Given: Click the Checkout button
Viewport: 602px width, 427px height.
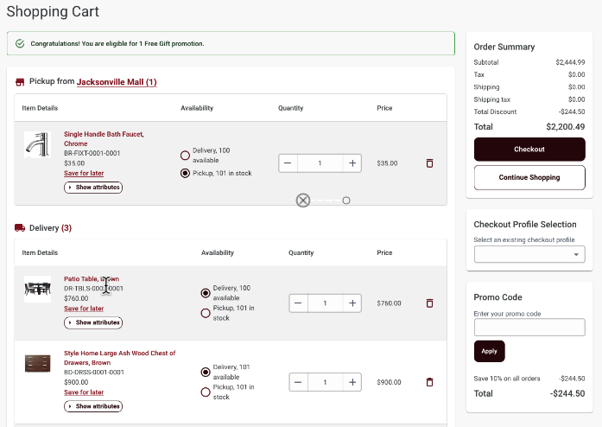Looking at the screenshot, I should pyautogui.click(x=529, y=149).
